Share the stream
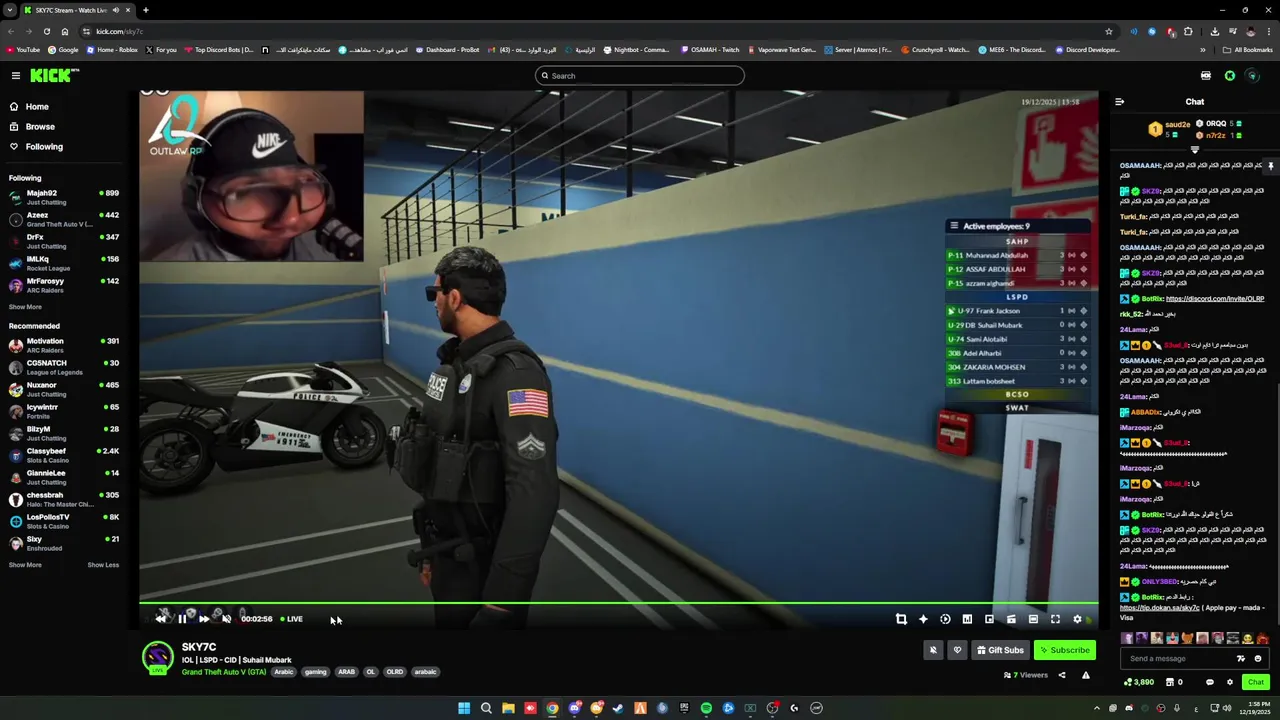 click(x=1062, y=675)
